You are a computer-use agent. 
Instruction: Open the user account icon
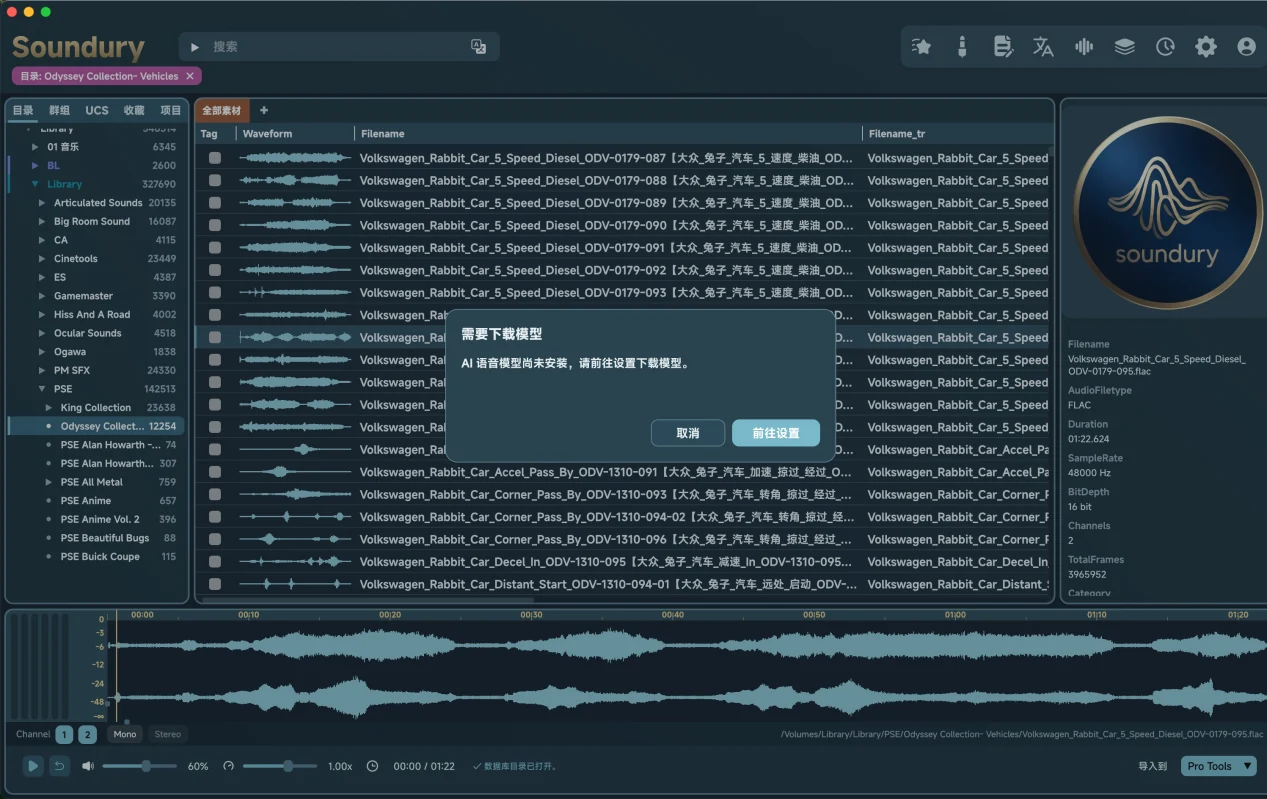1246,47
